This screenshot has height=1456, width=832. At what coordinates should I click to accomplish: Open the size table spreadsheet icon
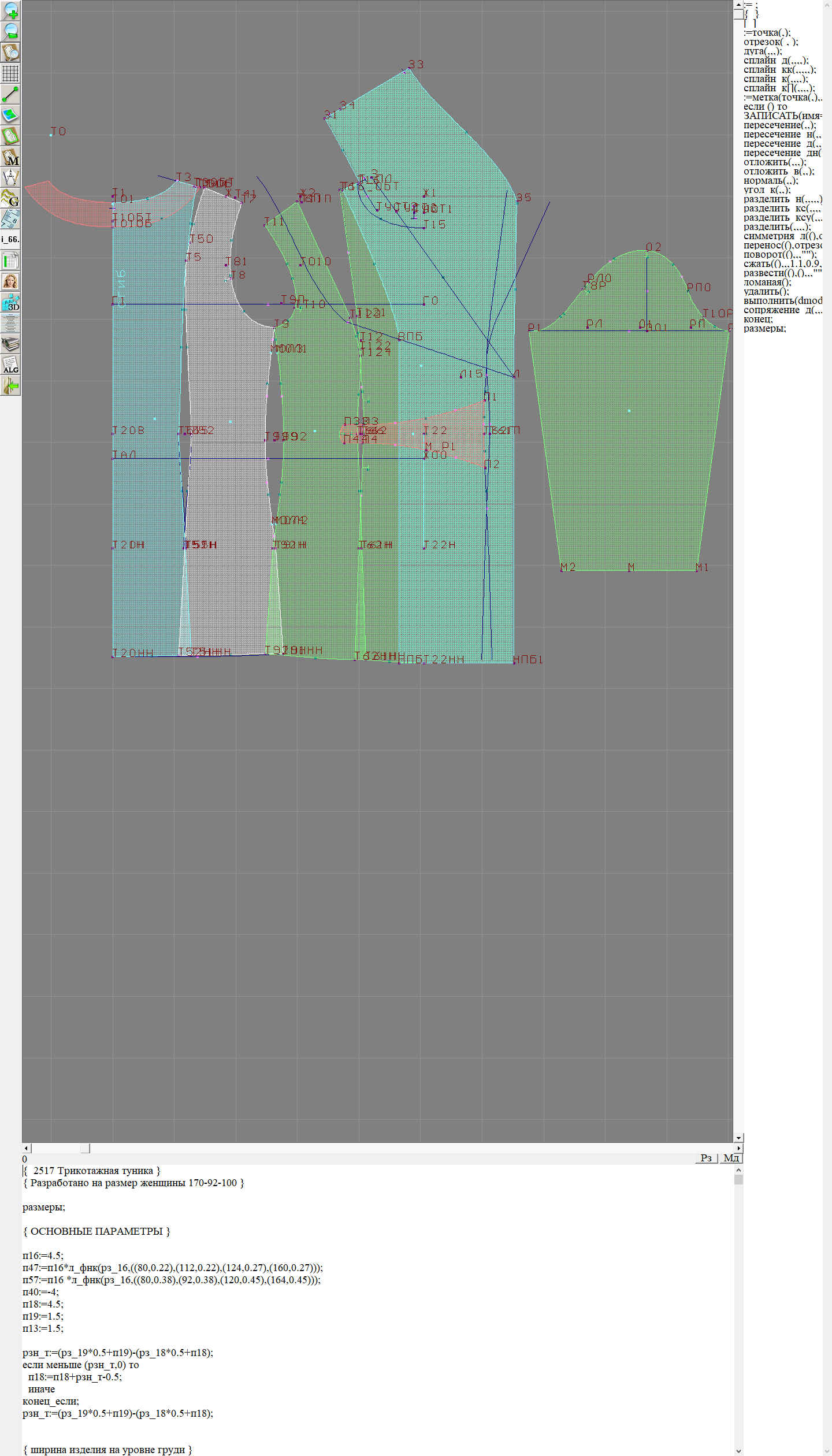click(x=10, y=261)
